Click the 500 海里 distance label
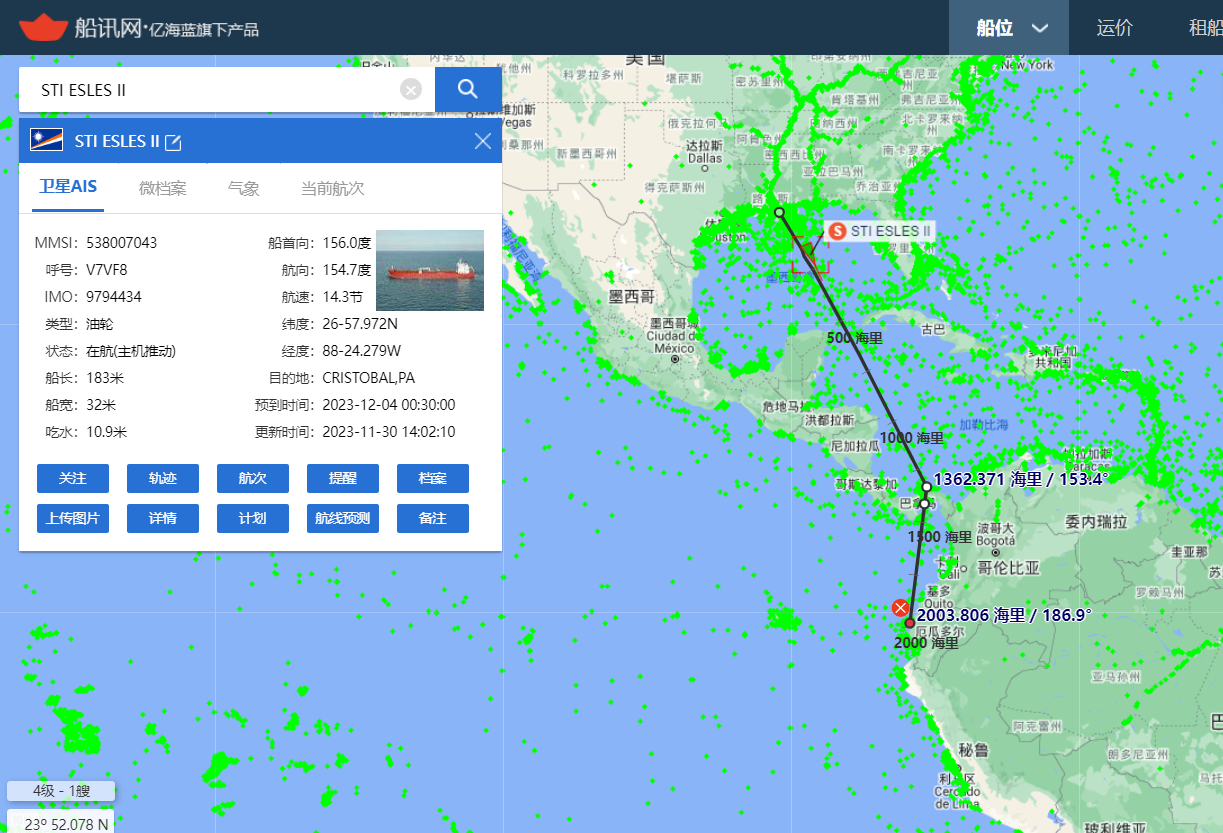Screen dimensions: 1223x833 (855, 338)
